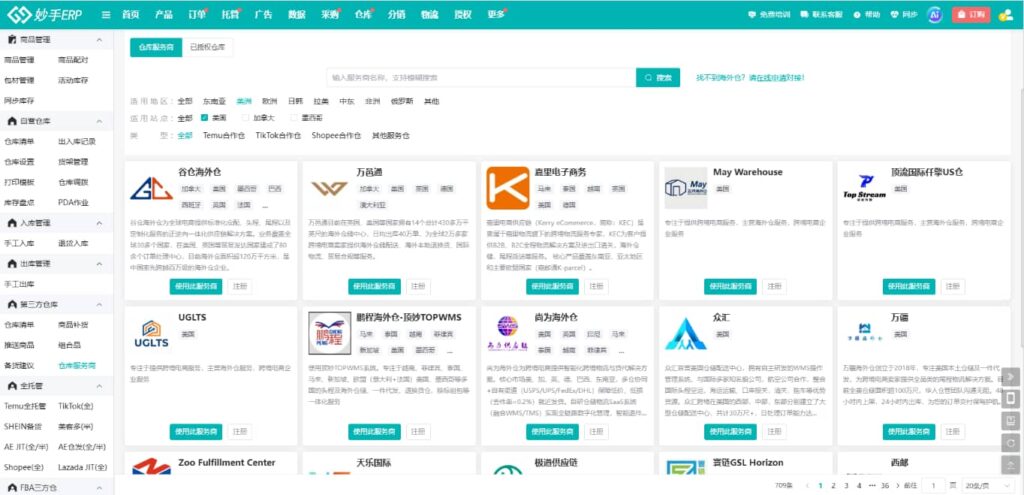The image size is (1024, 495).
Task: Click the 鹏程海外仓 logo image
Action: click(x=329, y=333)
